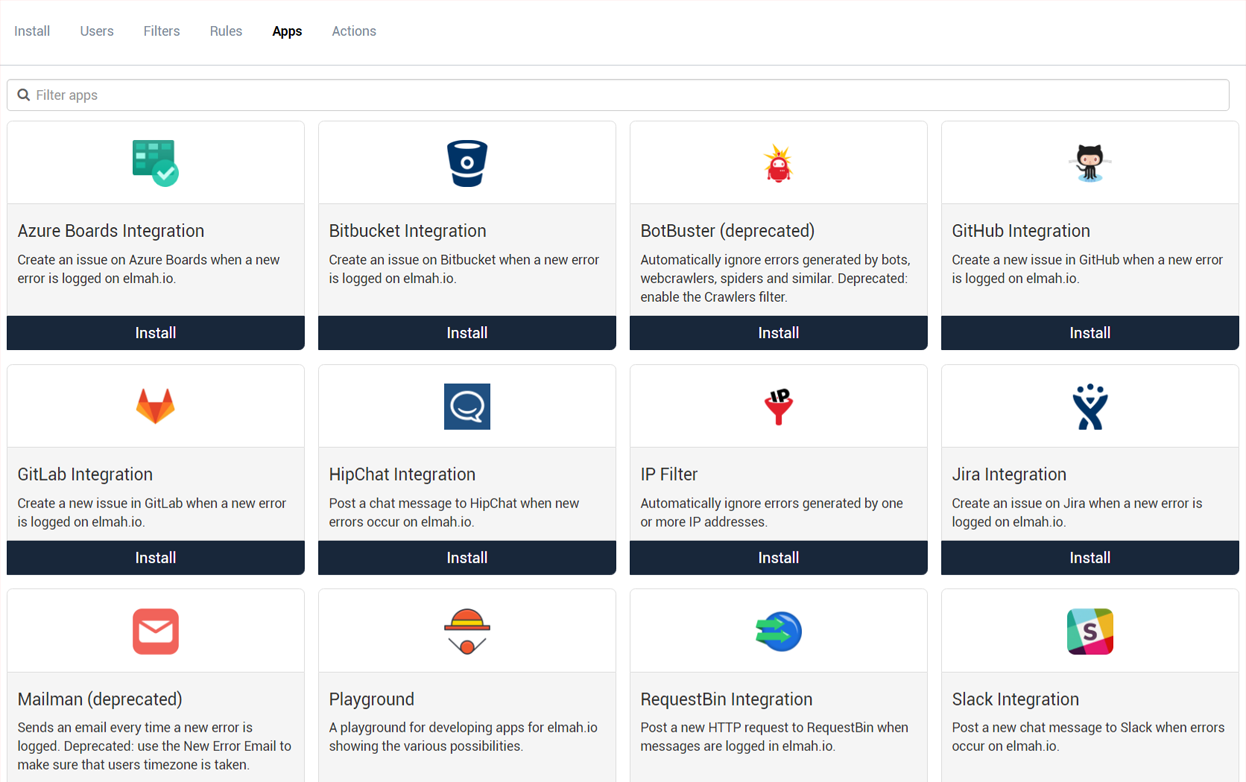The height and width of the screenshot is (782, 1246).
Task: Click the GitLab Integration title
Action: [85, 474]
